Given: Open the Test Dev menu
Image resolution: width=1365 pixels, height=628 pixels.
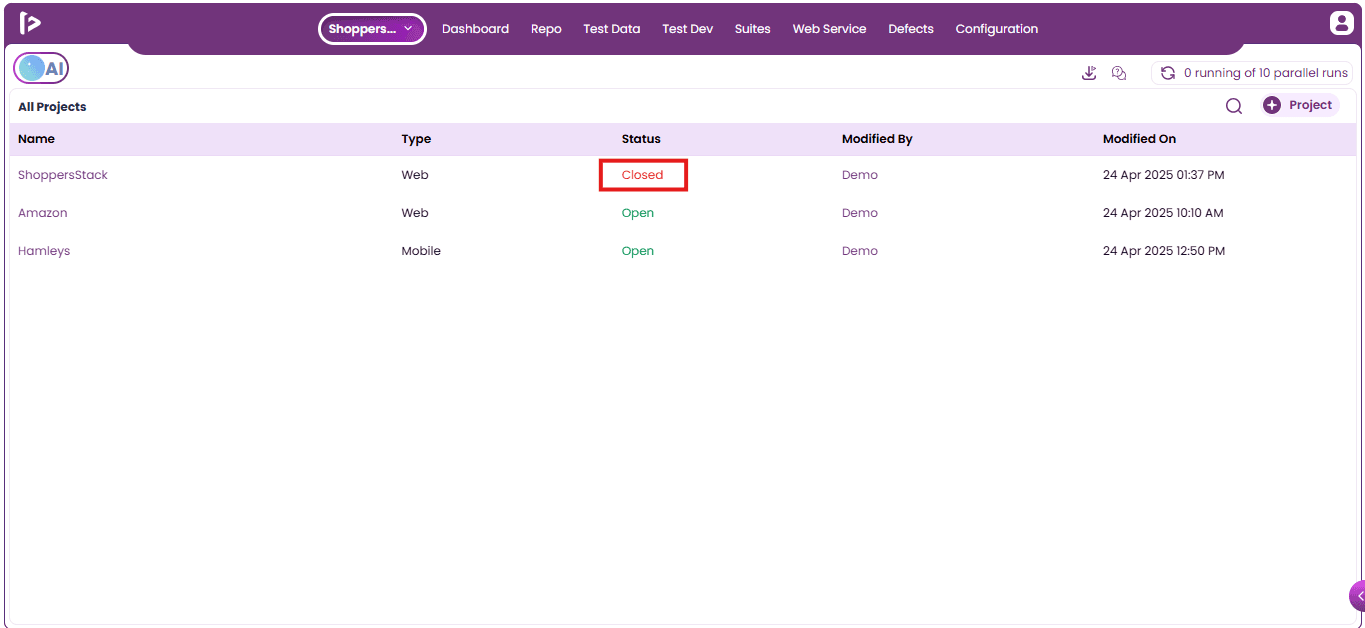Looking at the screenshot, I should (687, 29).
